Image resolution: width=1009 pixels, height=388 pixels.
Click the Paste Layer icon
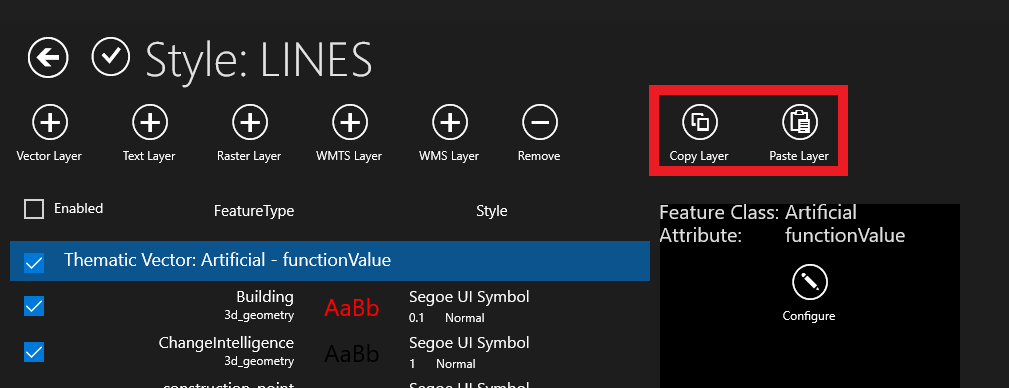pos(799,122)
